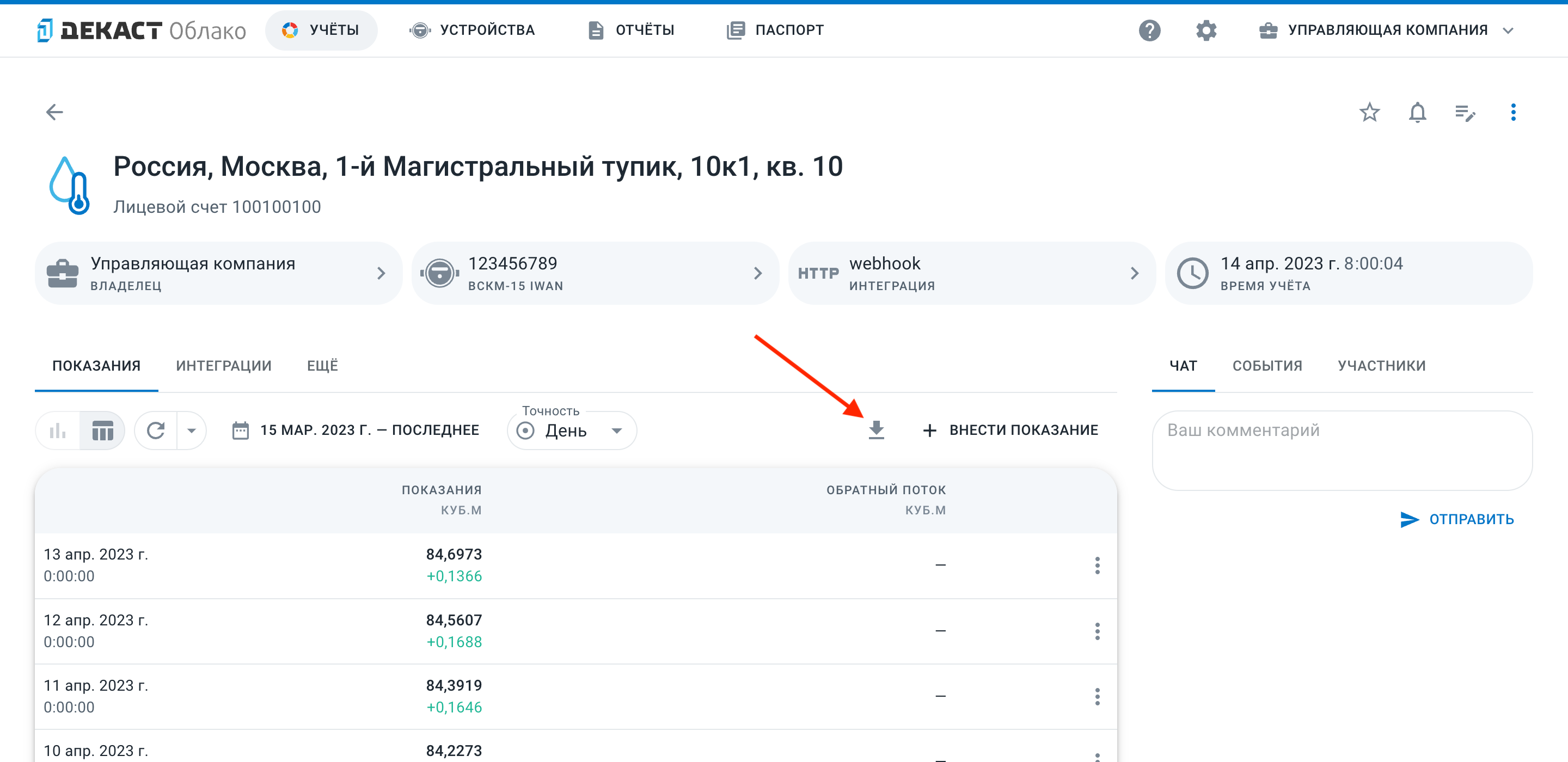This screenshot has width=1568, height=762.
Task: Switch to the ЧАТ tab
Action: pyautogui.click(x=1183, y=366)
